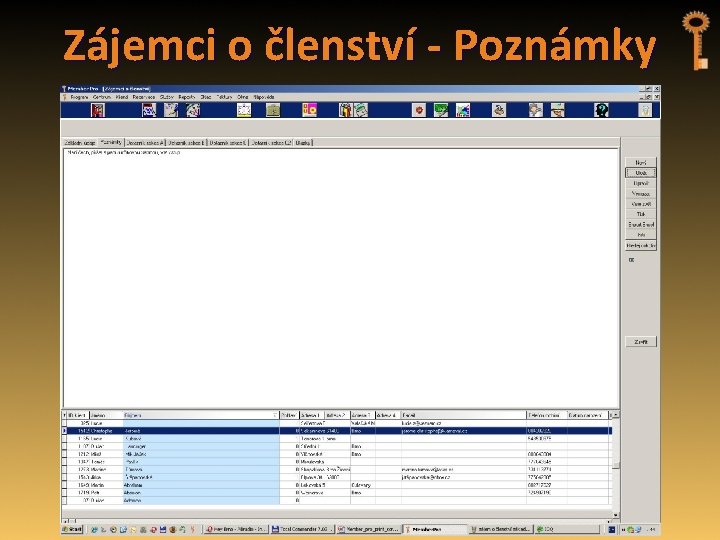Click the head with question mark help icon
The height and width of the screenshot is (540, 720).
point(601,110)
